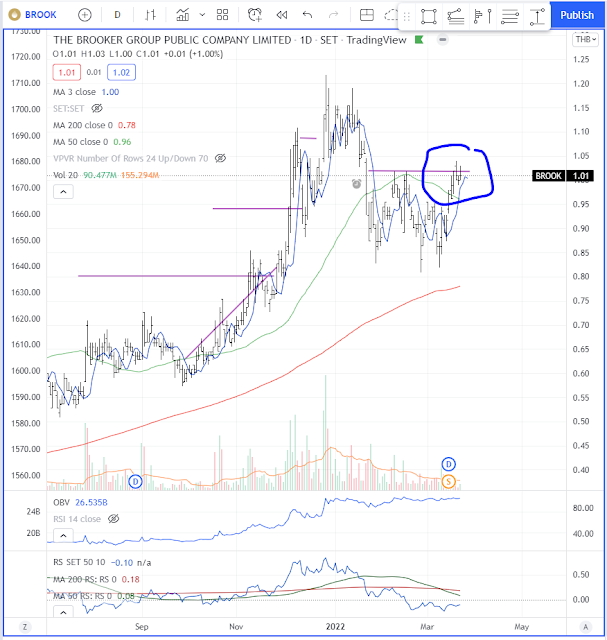This screenshot has width=607, height=640.
Task: Click the 1.25 price axis label
Action: (x=581, y=60)
